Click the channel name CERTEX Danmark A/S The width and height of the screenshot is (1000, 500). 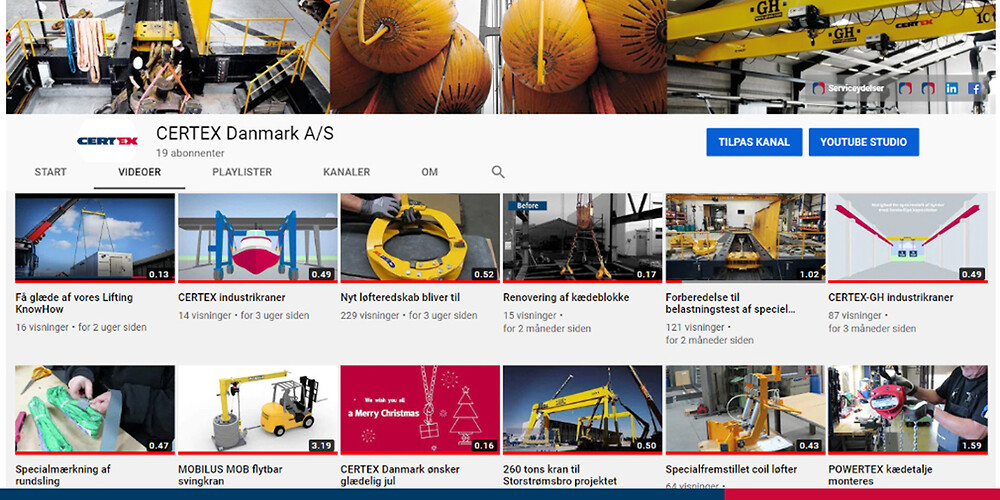[245, 133]
